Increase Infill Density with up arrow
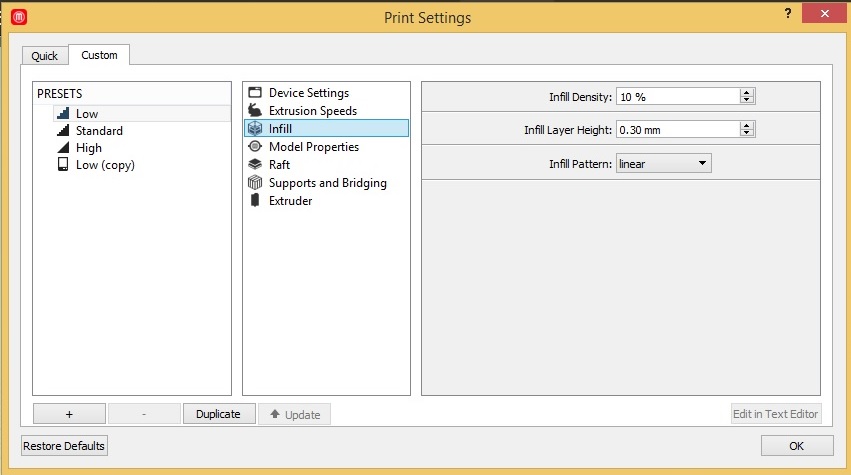Screen dimensions: 851x475 pos(747,93)
